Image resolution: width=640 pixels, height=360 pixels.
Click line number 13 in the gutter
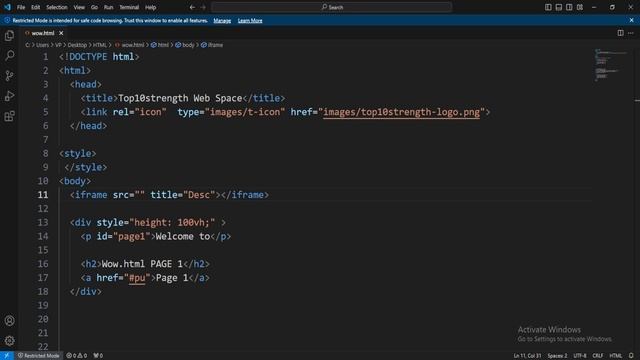pos(43,222)
